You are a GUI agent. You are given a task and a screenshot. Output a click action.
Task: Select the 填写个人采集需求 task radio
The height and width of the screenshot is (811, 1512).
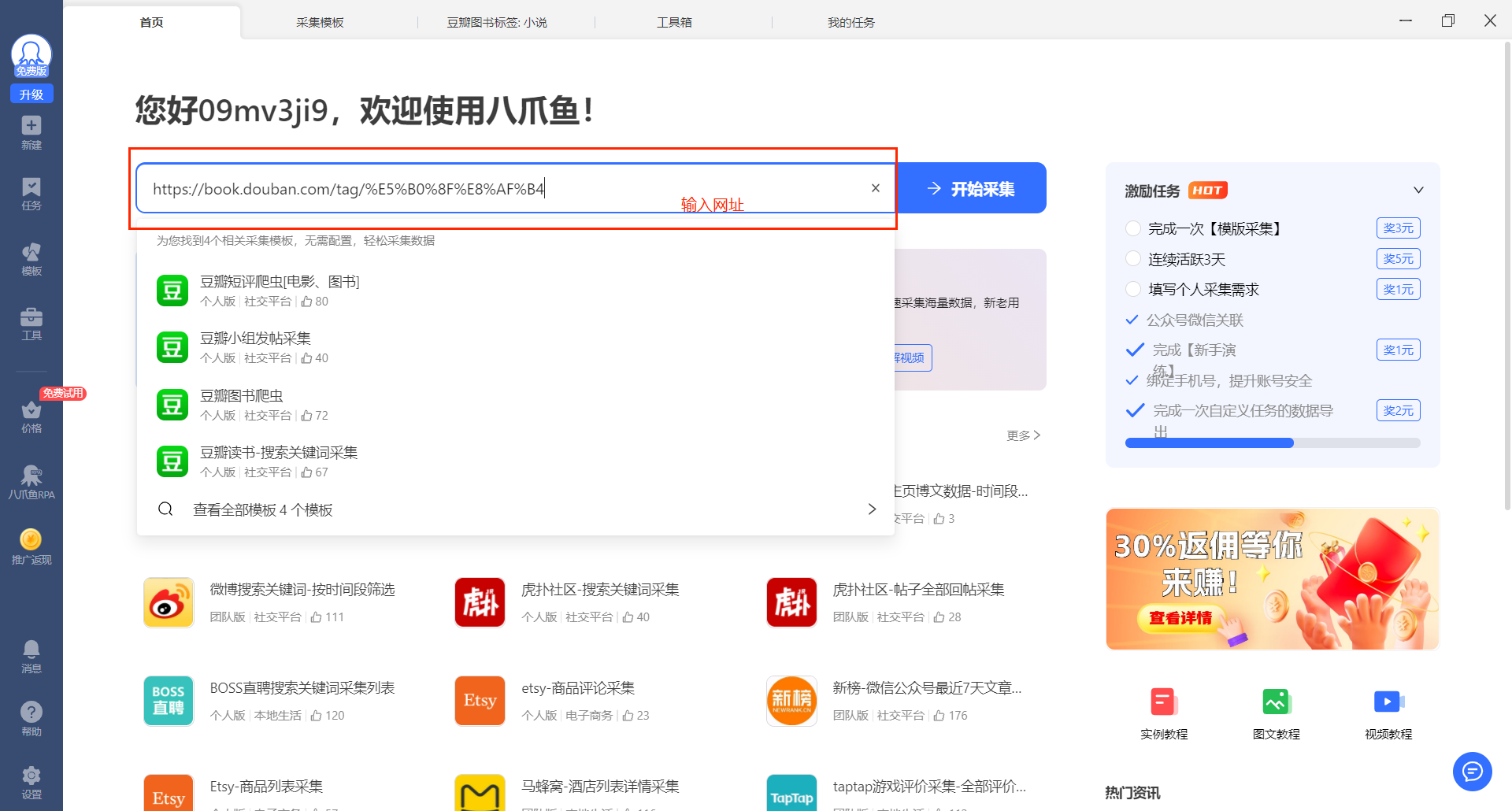[x=1133, y=289]
